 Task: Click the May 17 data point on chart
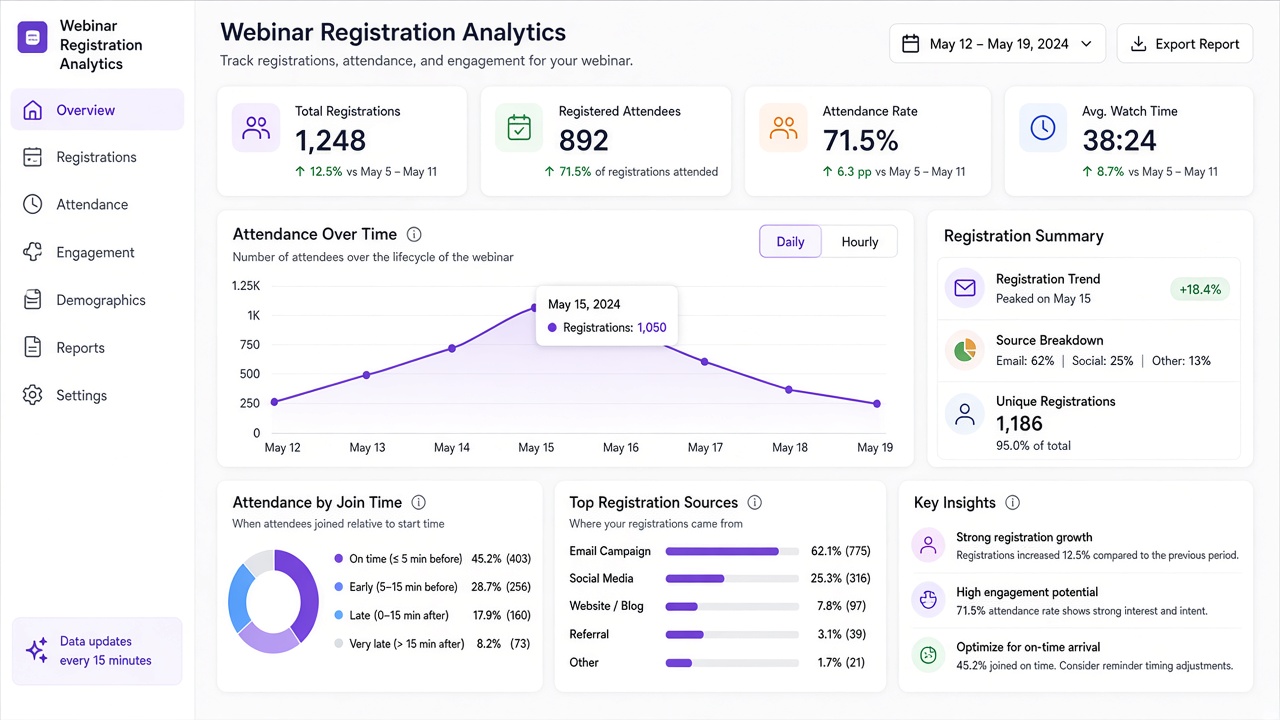[x=705, y=362]
